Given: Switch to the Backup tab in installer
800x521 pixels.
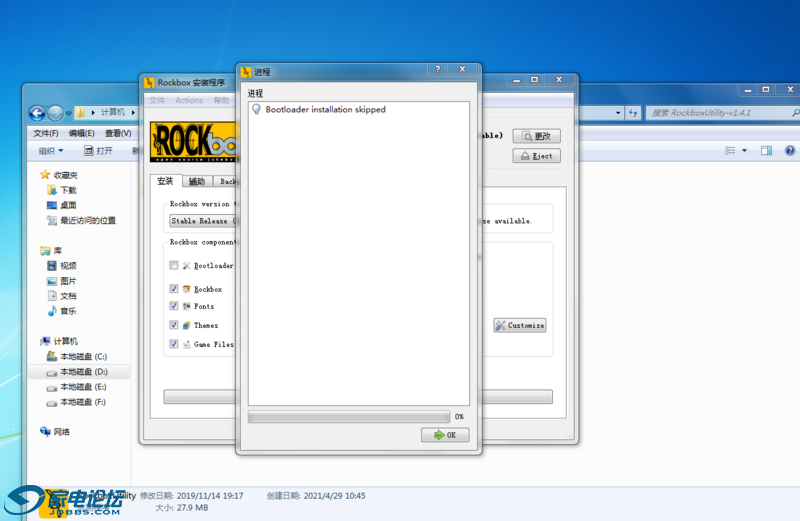Looking at the screenshot, I should pyautogui.click(x=226, y=181).
